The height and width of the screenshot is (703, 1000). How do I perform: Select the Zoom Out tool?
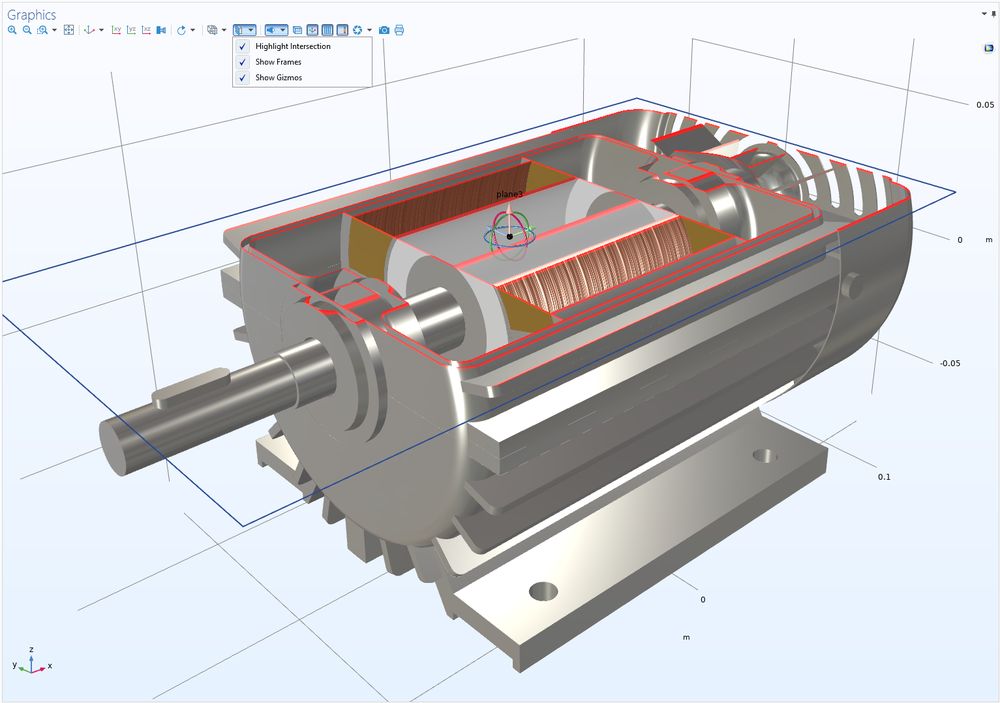pos(26,30)
